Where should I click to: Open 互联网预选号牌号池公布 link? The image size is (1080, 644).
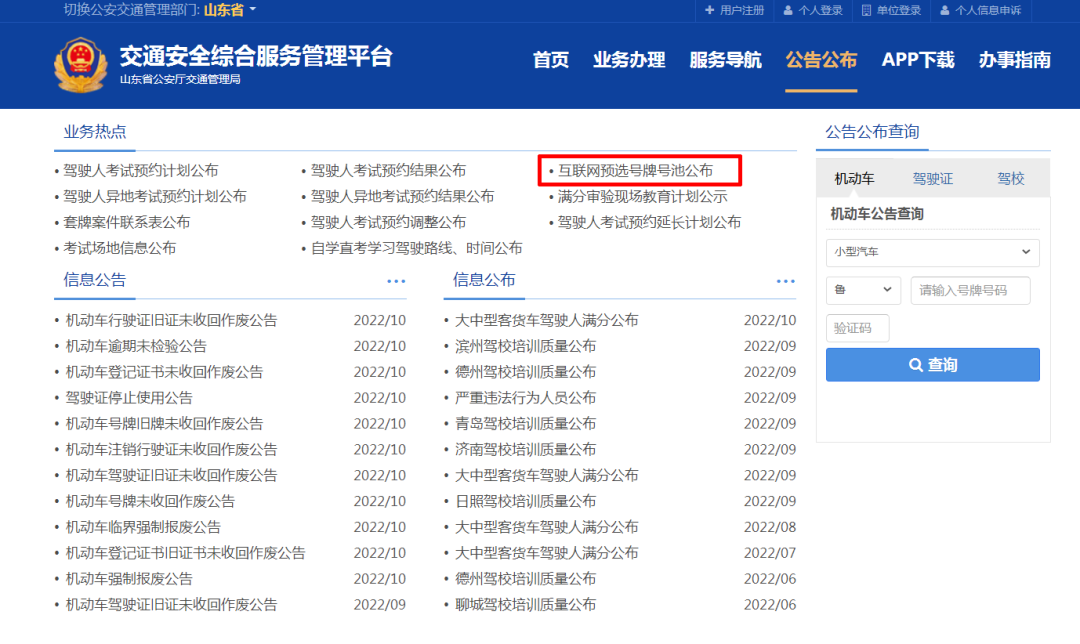635,171
